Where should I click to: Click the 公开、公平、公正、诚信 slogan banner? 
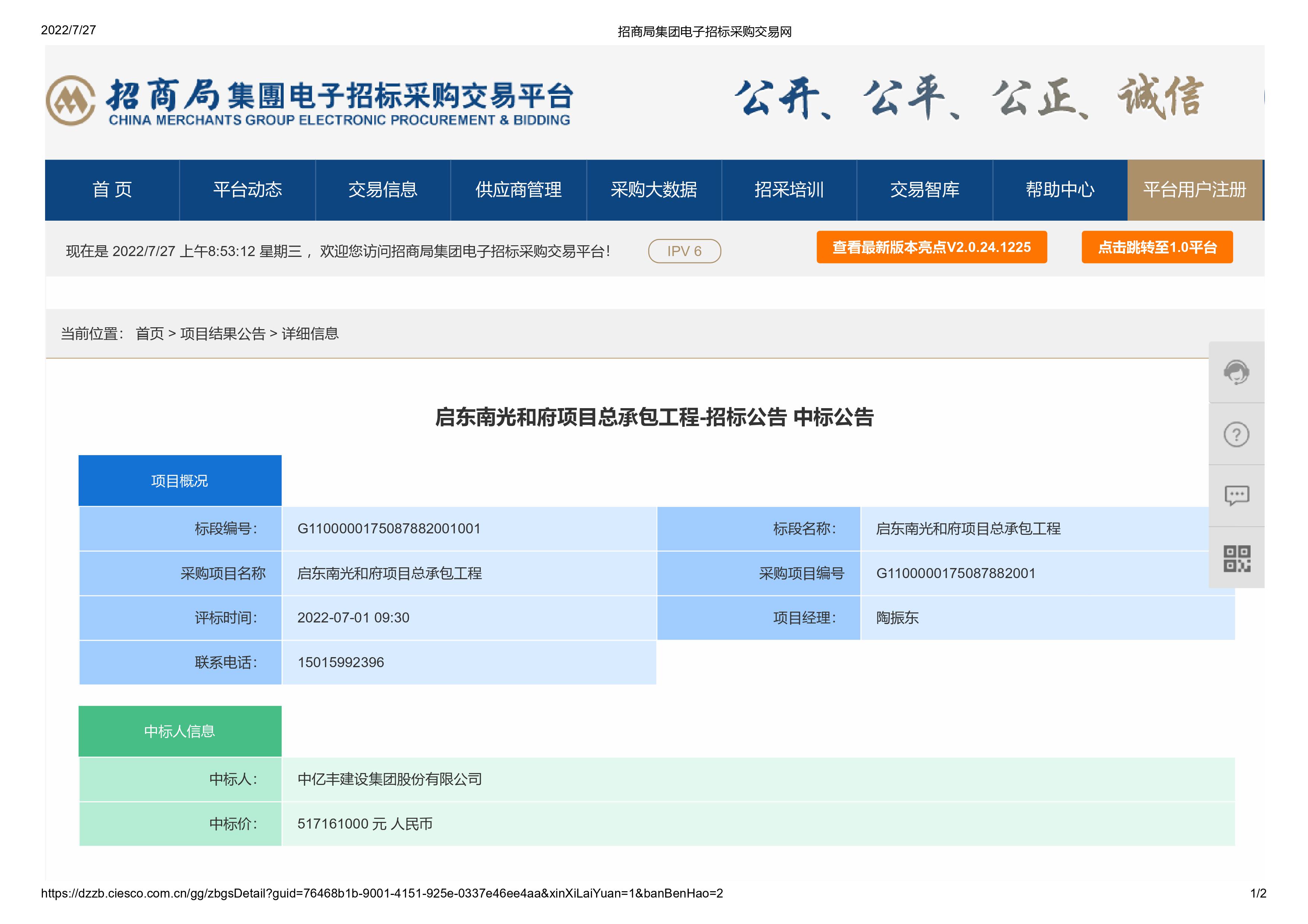[968, 97]
